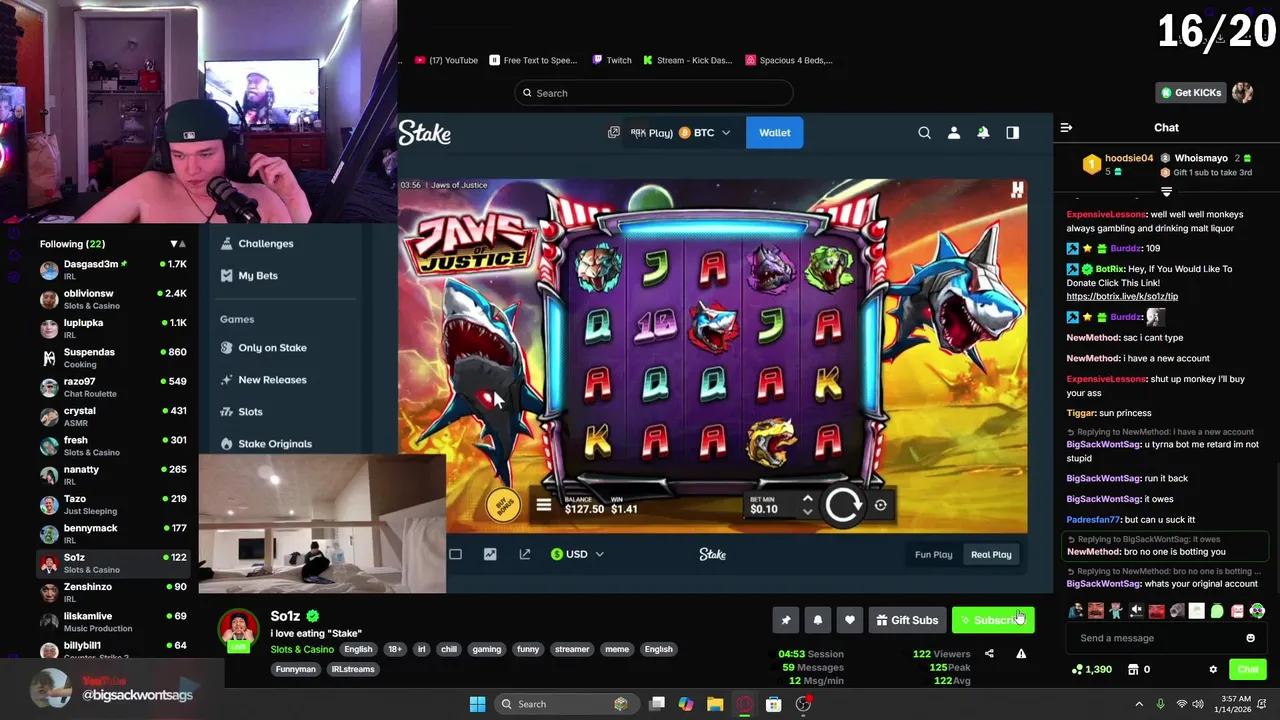Open the slot hamburger menu icon

click(543, 506)
